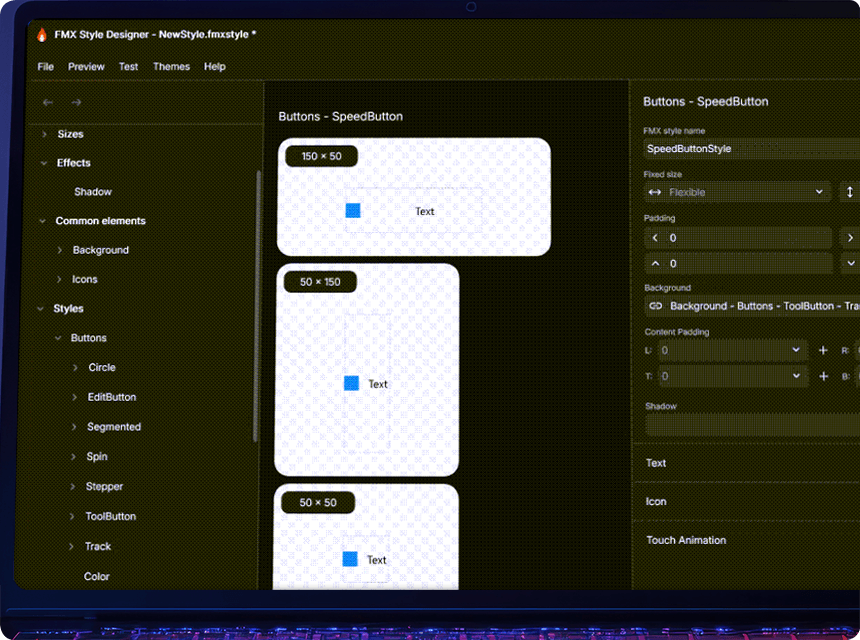Click the horizontal width arrows icon in Fixed size
The image size is (860, 640).
[655, 192]
